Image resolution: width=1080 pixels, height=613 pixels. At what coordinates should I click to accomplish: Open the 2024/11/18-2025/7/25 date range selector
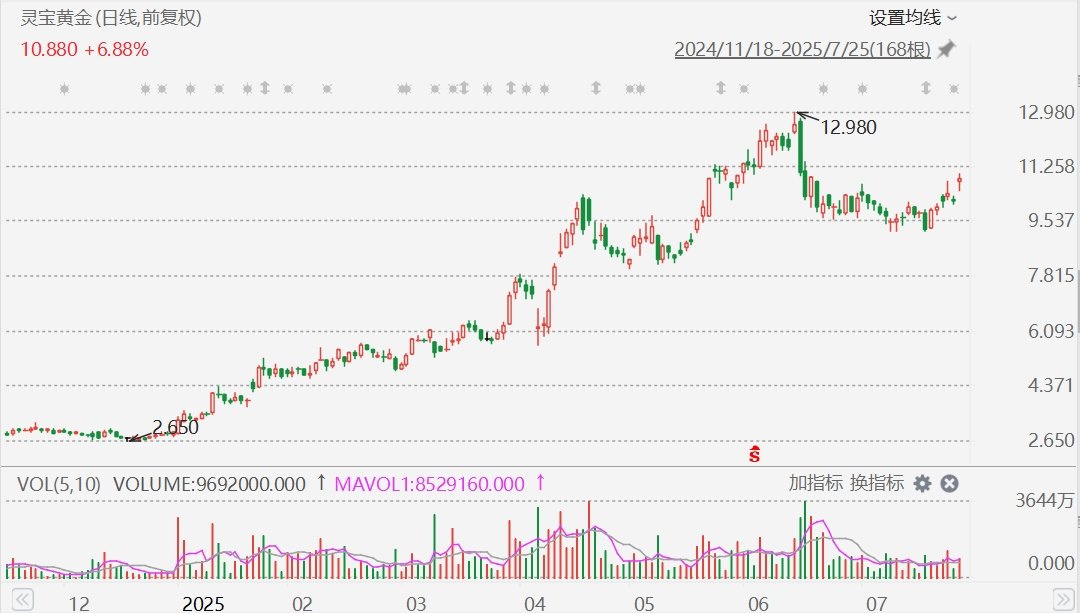802,50
